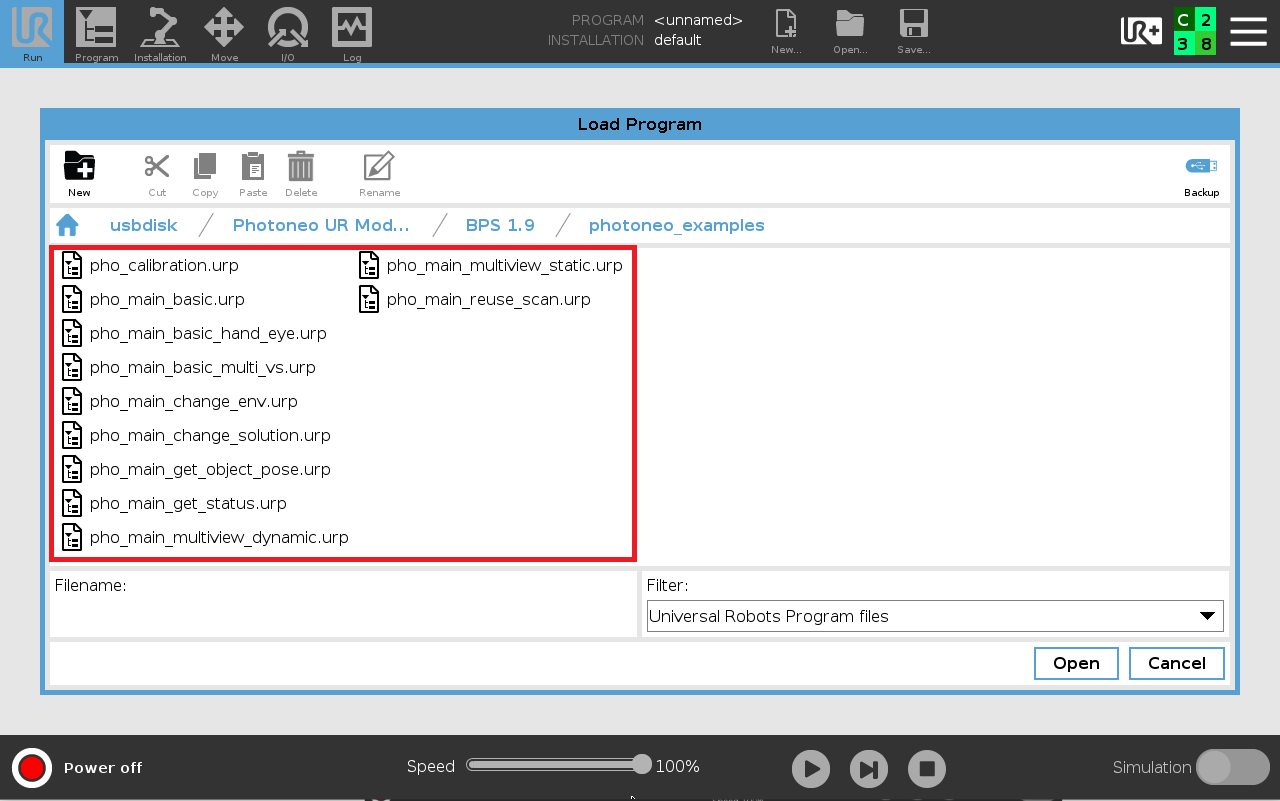Click the file icon beside pho_calibration.urp

pyautogui.click(x=72, y=265)
